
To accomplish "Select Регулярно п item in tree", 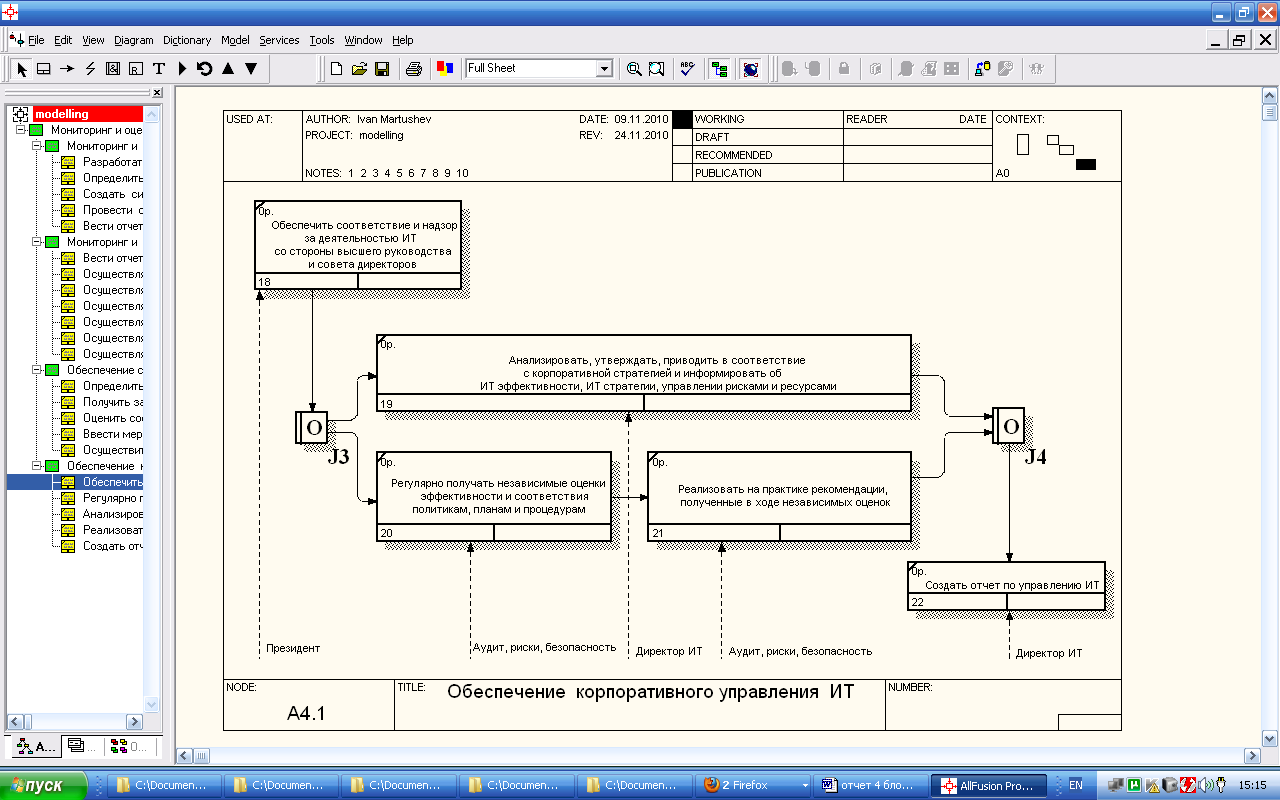I will click(x=112, y=498).
